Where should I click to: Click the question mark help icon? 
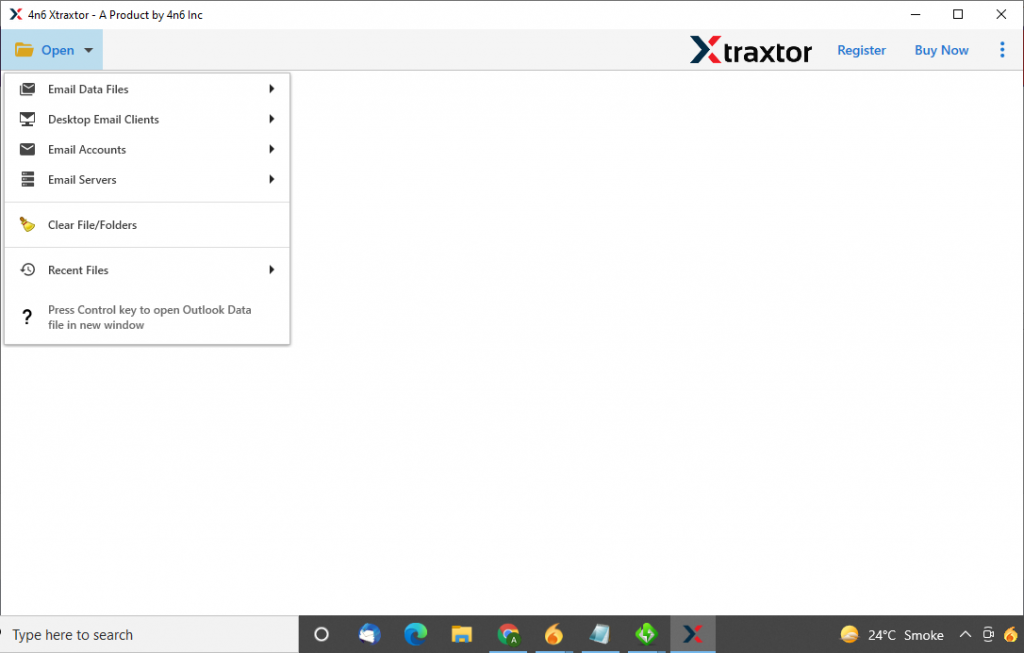27,317
